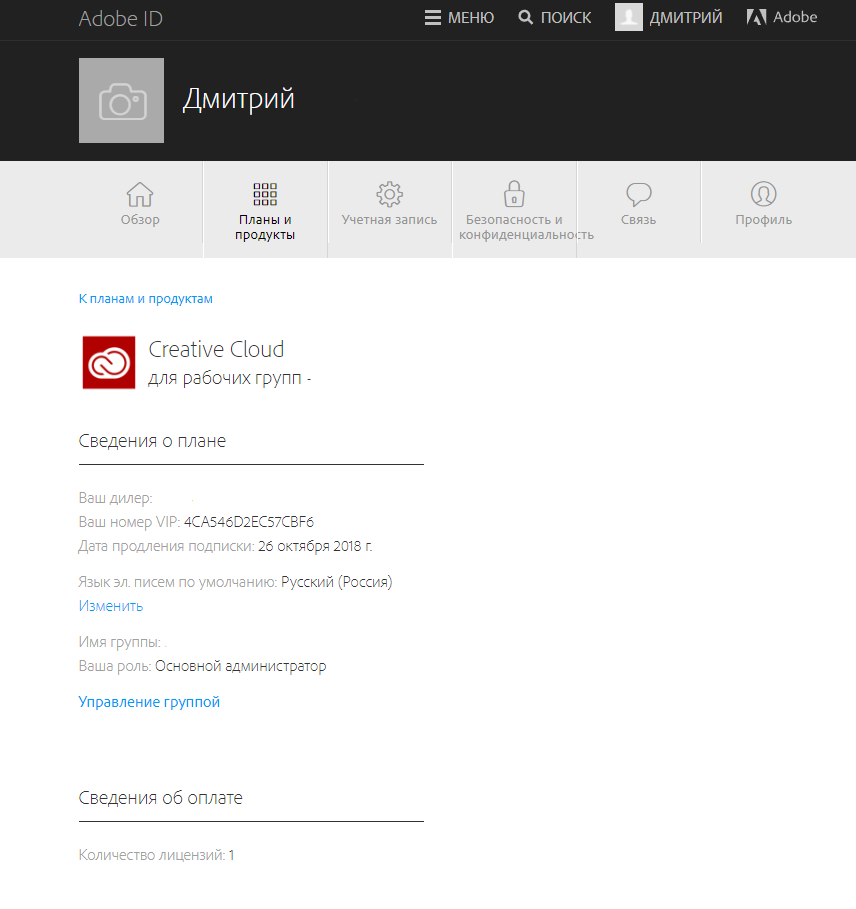Open Учетная запись tab label
856x909 pixels.
[389, 220]
